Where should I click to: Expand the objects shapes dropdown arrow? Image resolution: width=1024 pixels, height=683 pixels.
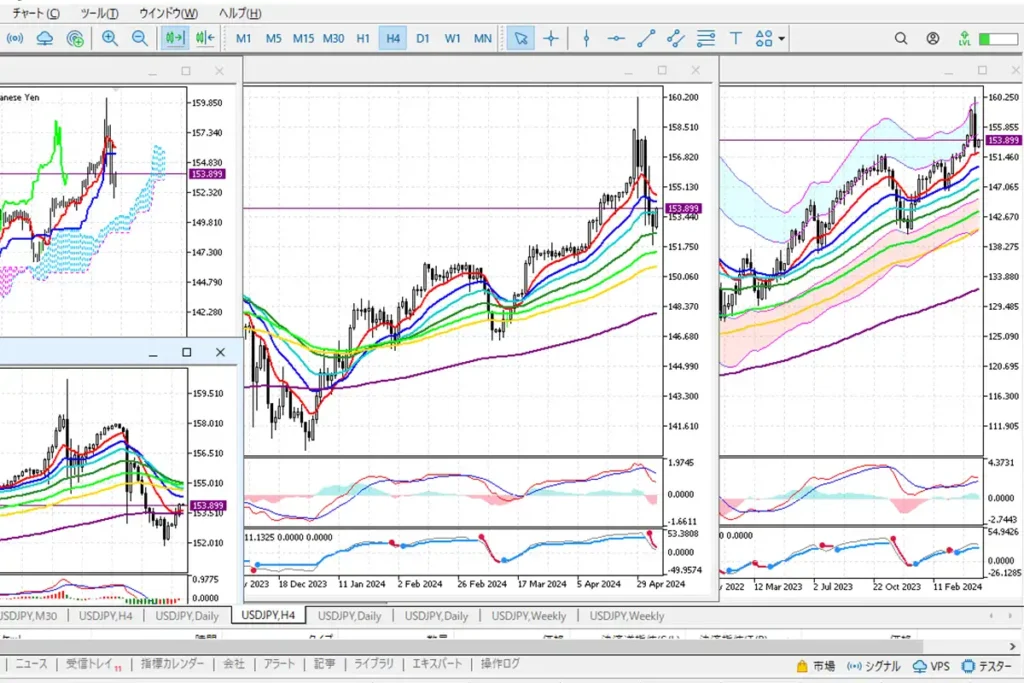click(x=782, y=39)
